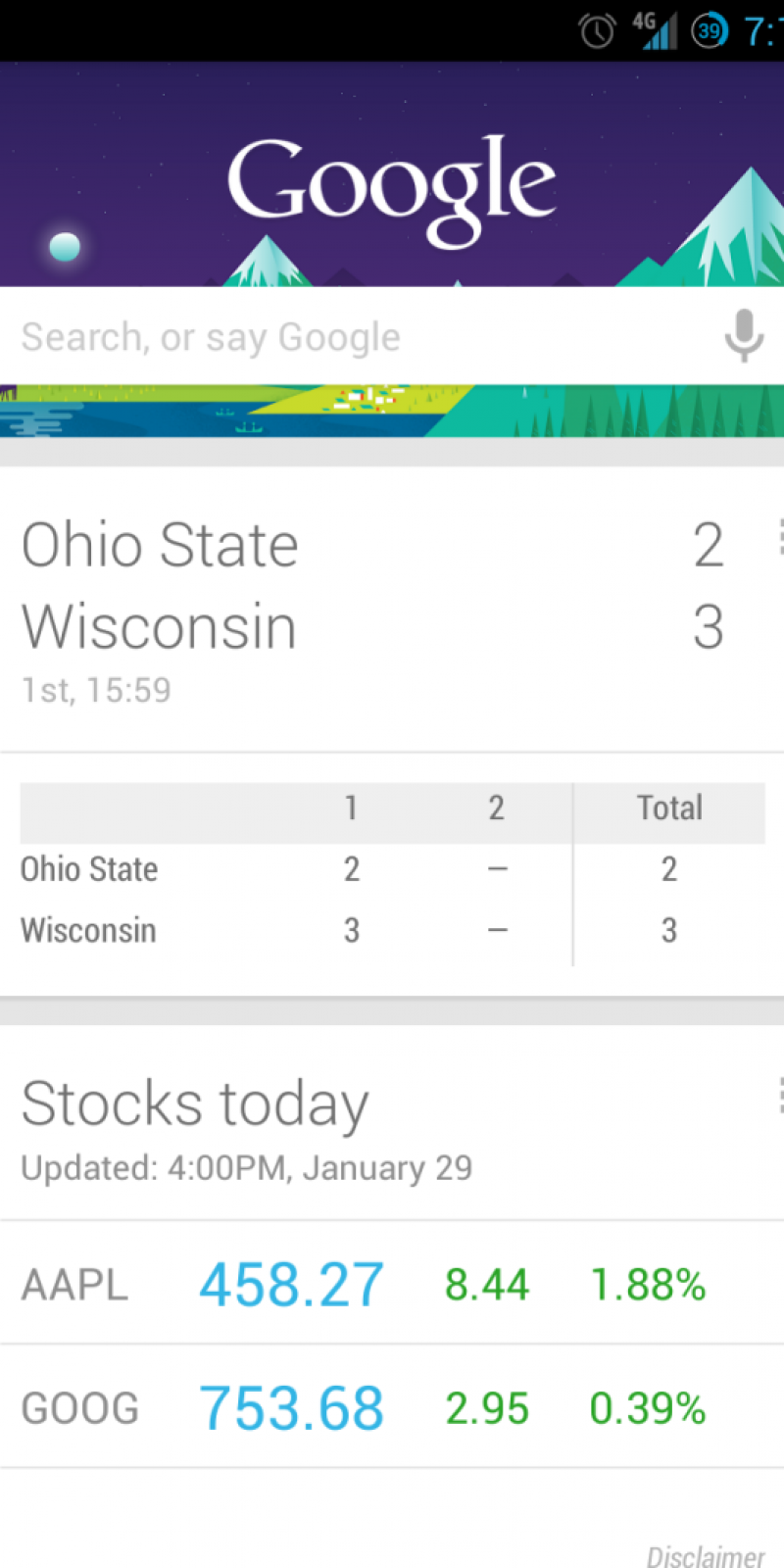Open the alarm clock status icon
This screenshot has height=1568, width=784.
(597, 31)
